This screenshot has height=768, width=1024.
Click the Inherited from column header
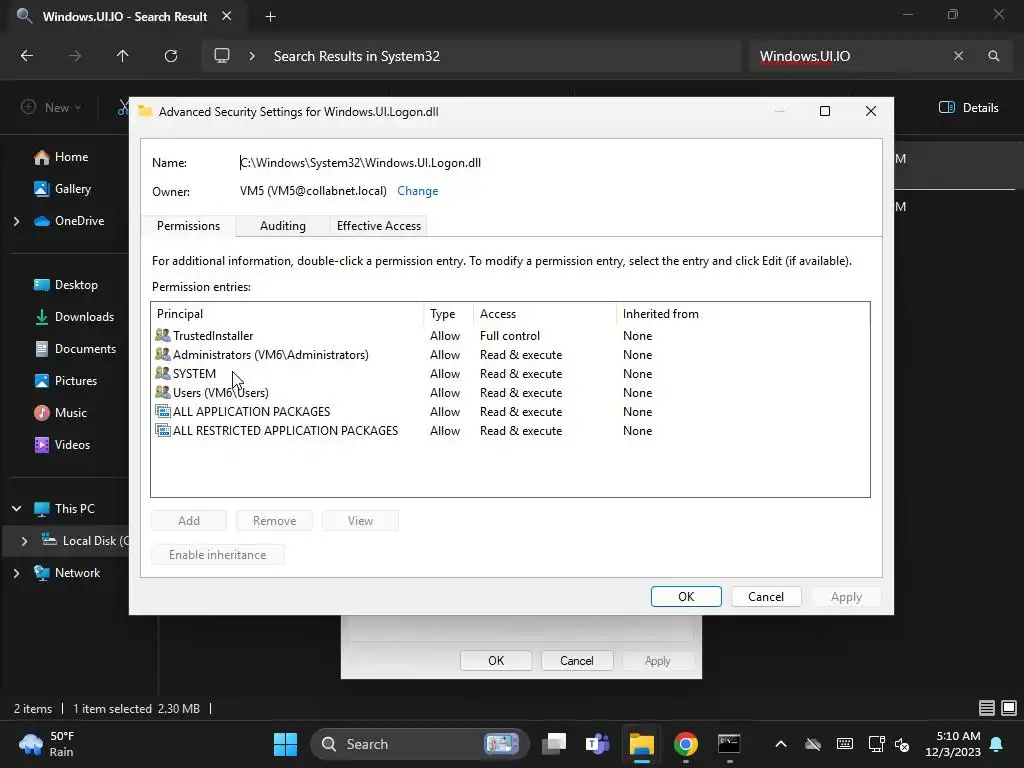click(743, 314)
